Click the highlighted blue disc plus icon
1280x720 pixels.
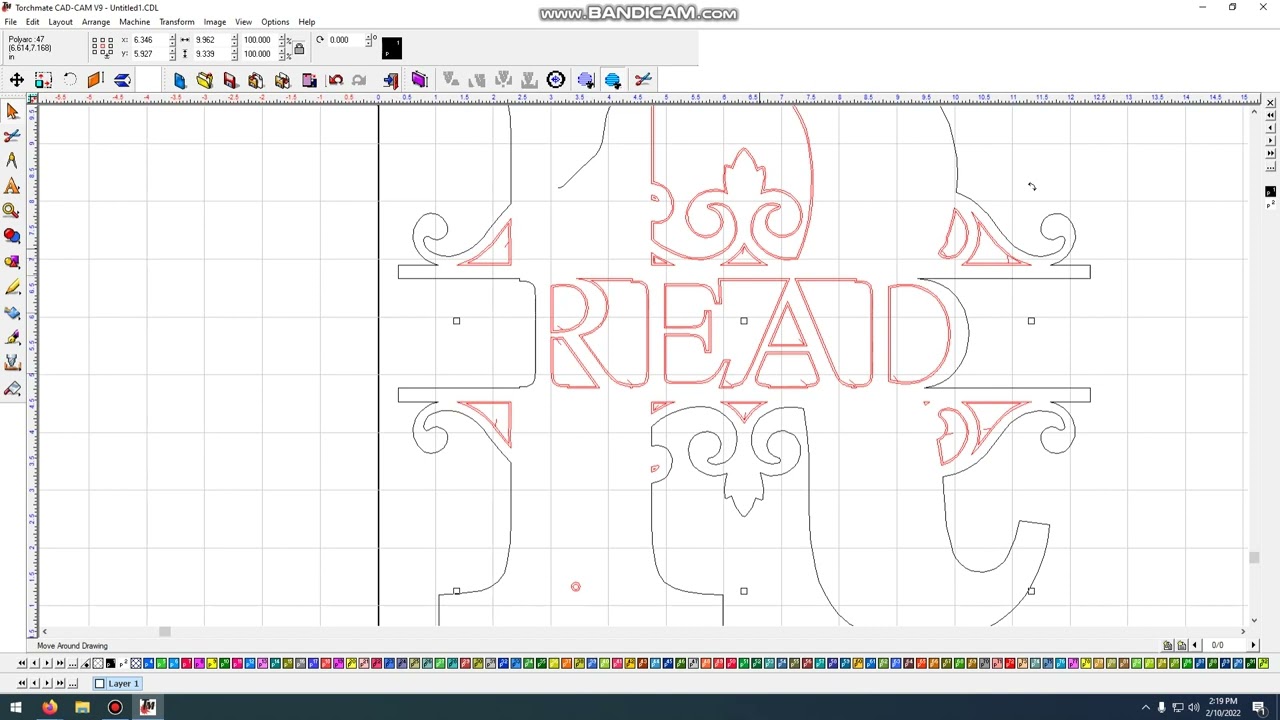[612, 80]
